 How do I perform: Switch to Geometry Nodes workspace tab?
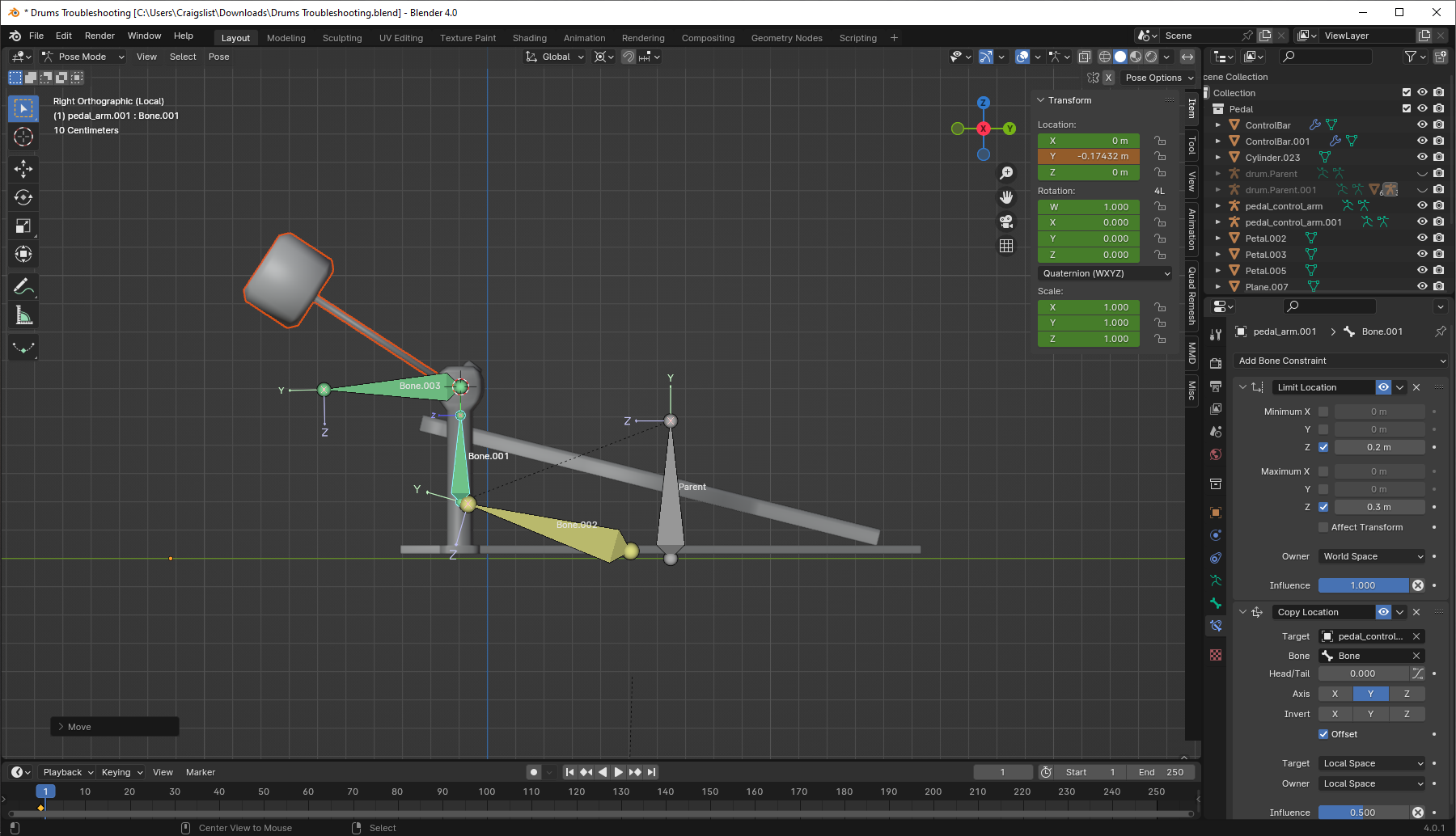[786, 38]
